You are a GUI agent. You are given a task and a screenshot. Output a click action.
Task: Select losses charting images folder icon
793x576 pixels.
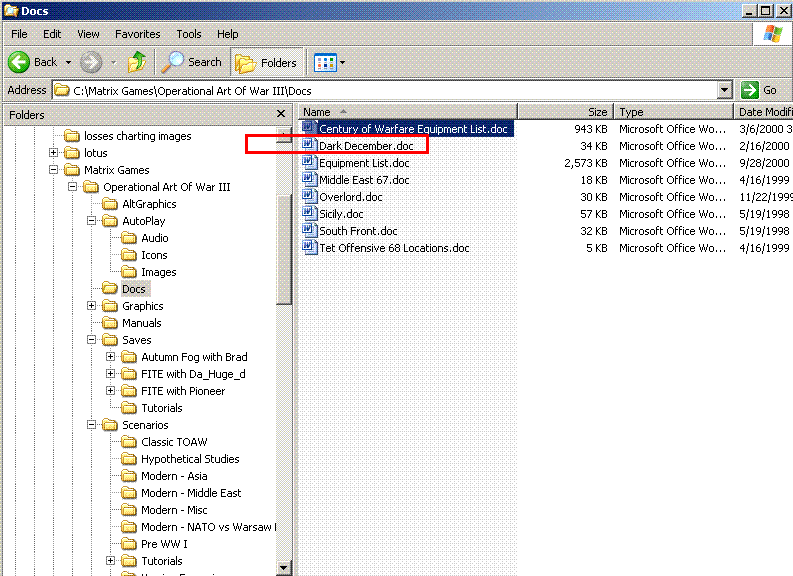pos(72,136)
